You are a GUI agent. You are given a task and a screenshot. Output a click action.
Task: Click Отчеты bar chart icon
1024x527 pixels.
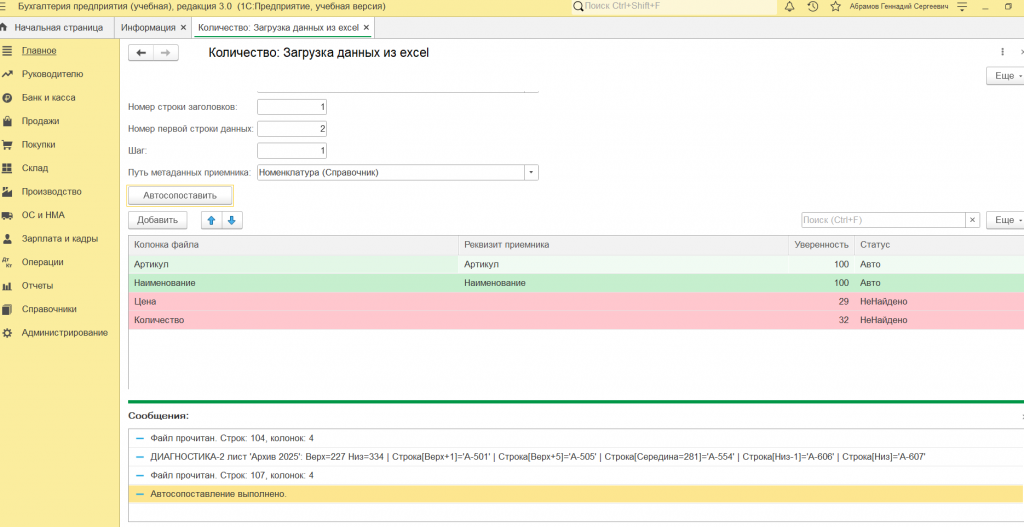point(7,286)
